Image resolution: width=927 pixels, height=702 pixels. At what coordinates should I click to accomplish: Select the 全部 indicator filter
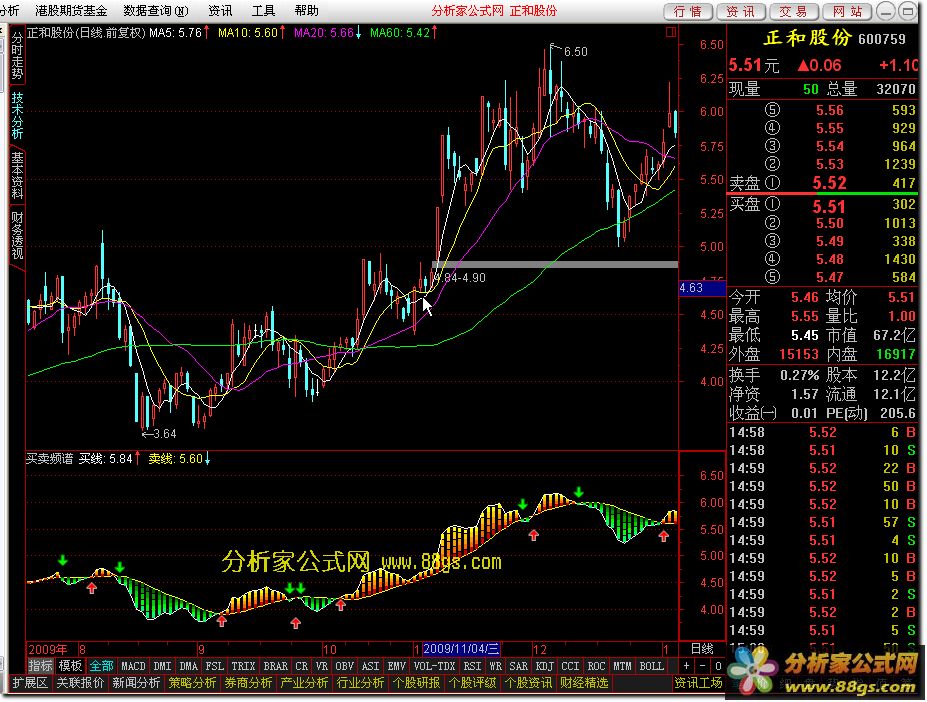[101, 666]
